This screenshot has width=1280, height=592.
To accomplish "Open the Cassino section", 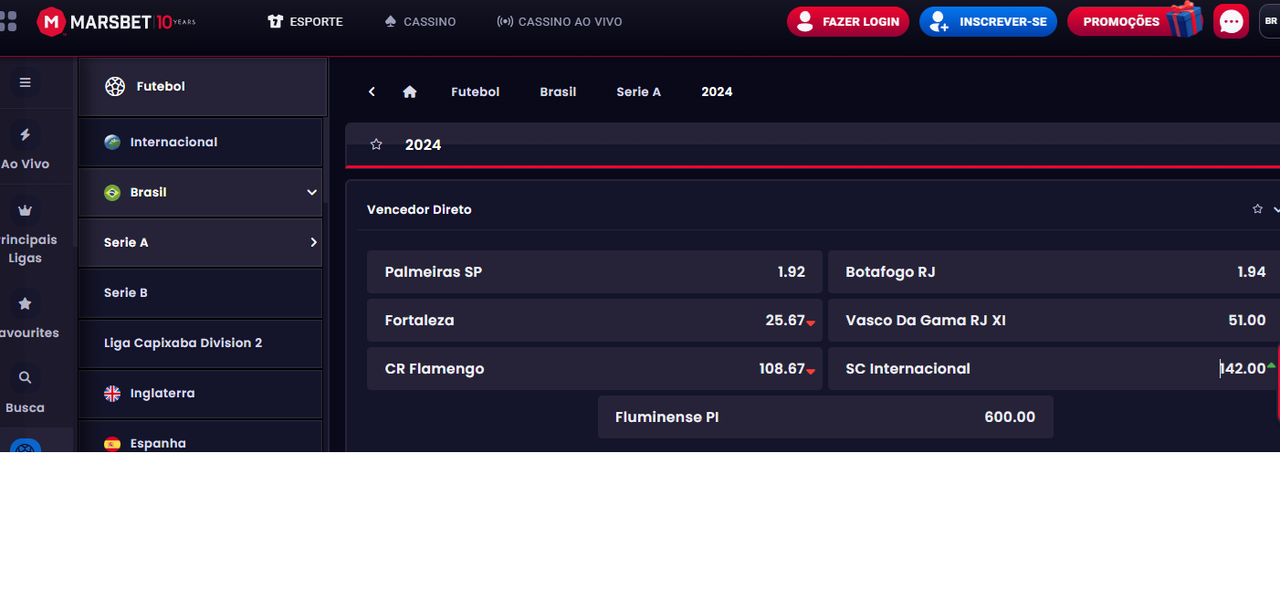I will coord(420,21).
